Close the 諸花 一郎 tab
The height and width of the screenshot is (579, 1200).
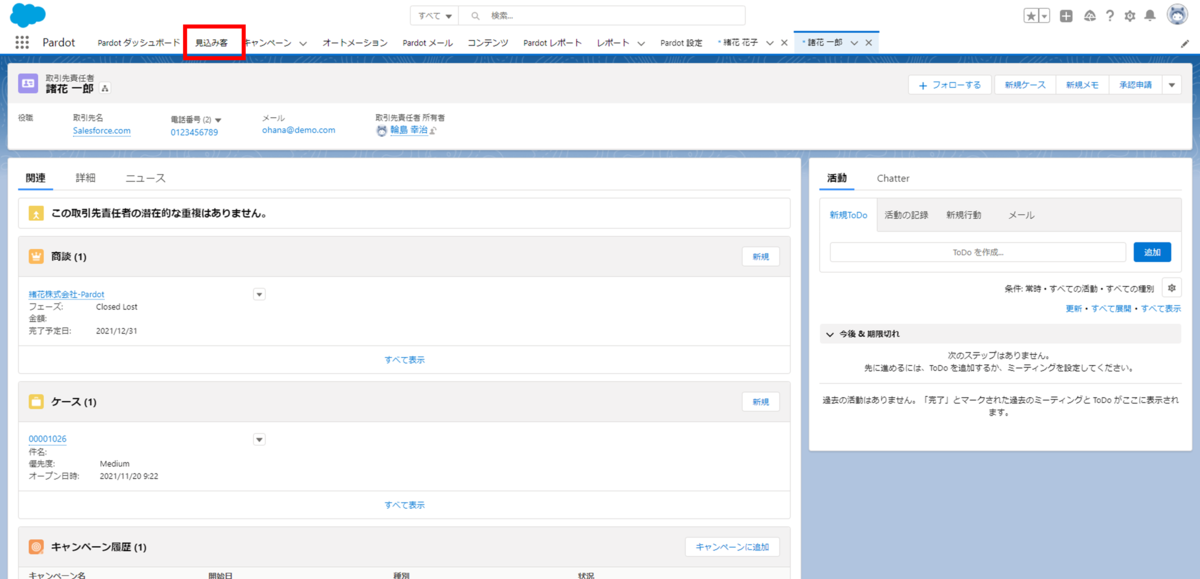(x=869, y=43)
